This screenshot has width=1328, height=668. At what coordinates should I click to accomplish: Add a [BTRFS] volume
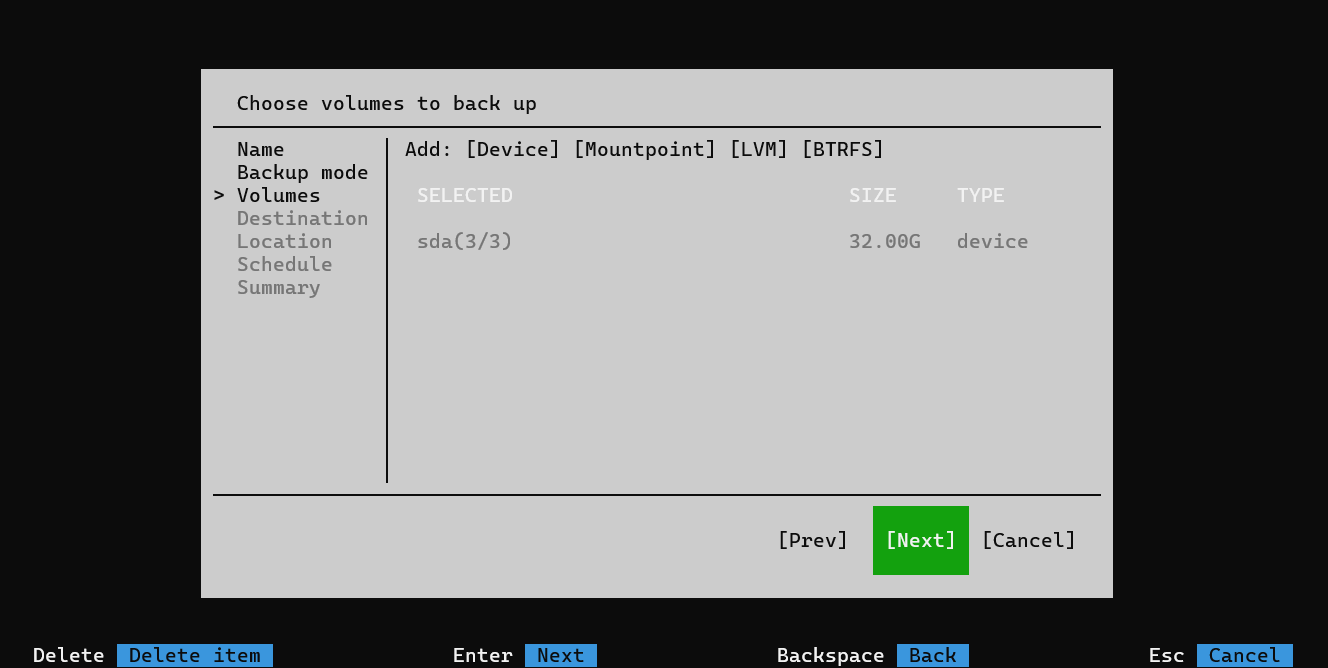(x=842, y=150)
